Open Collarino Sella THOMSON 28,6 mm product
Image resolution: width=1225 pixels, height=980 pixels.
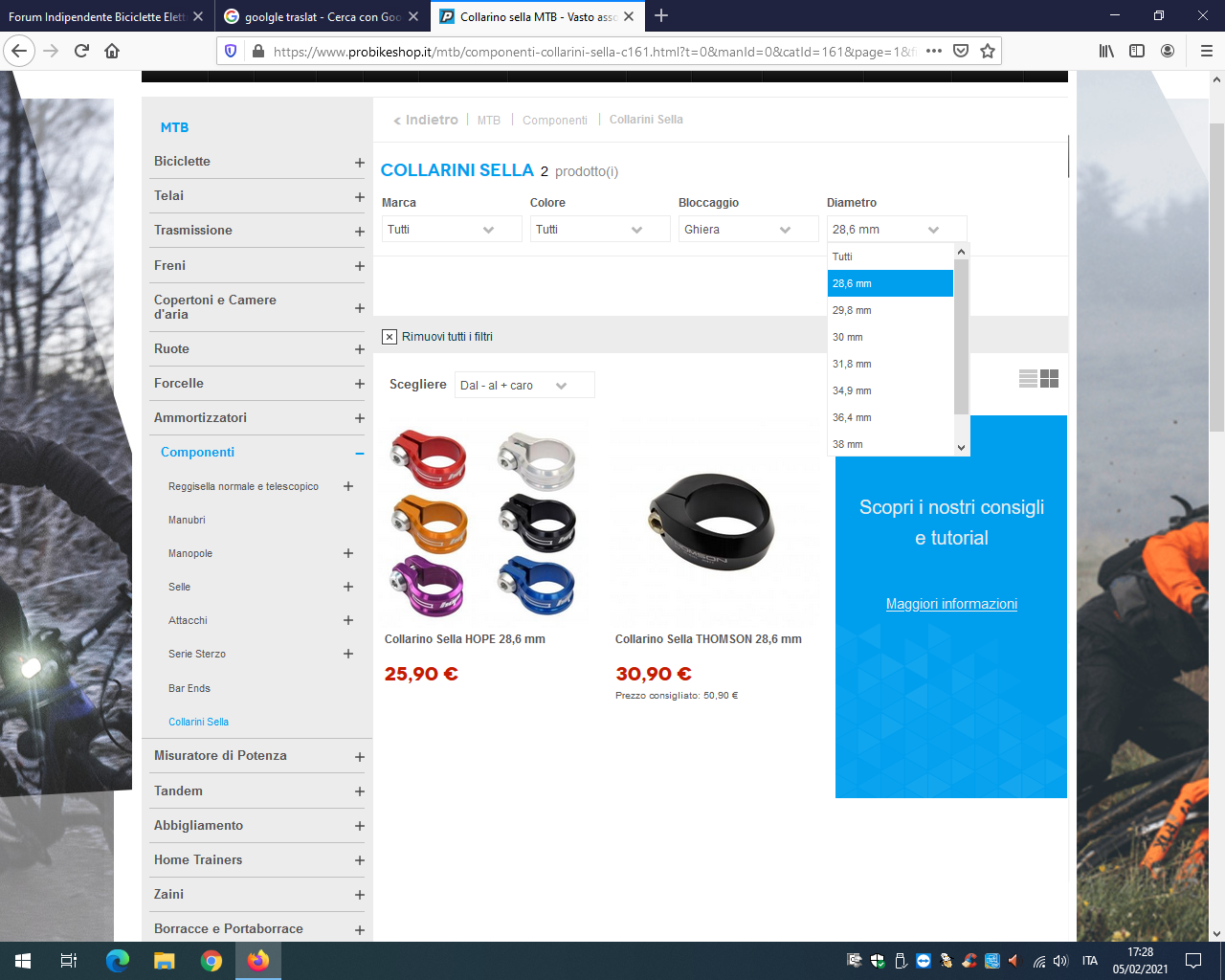tap(708, 639)
